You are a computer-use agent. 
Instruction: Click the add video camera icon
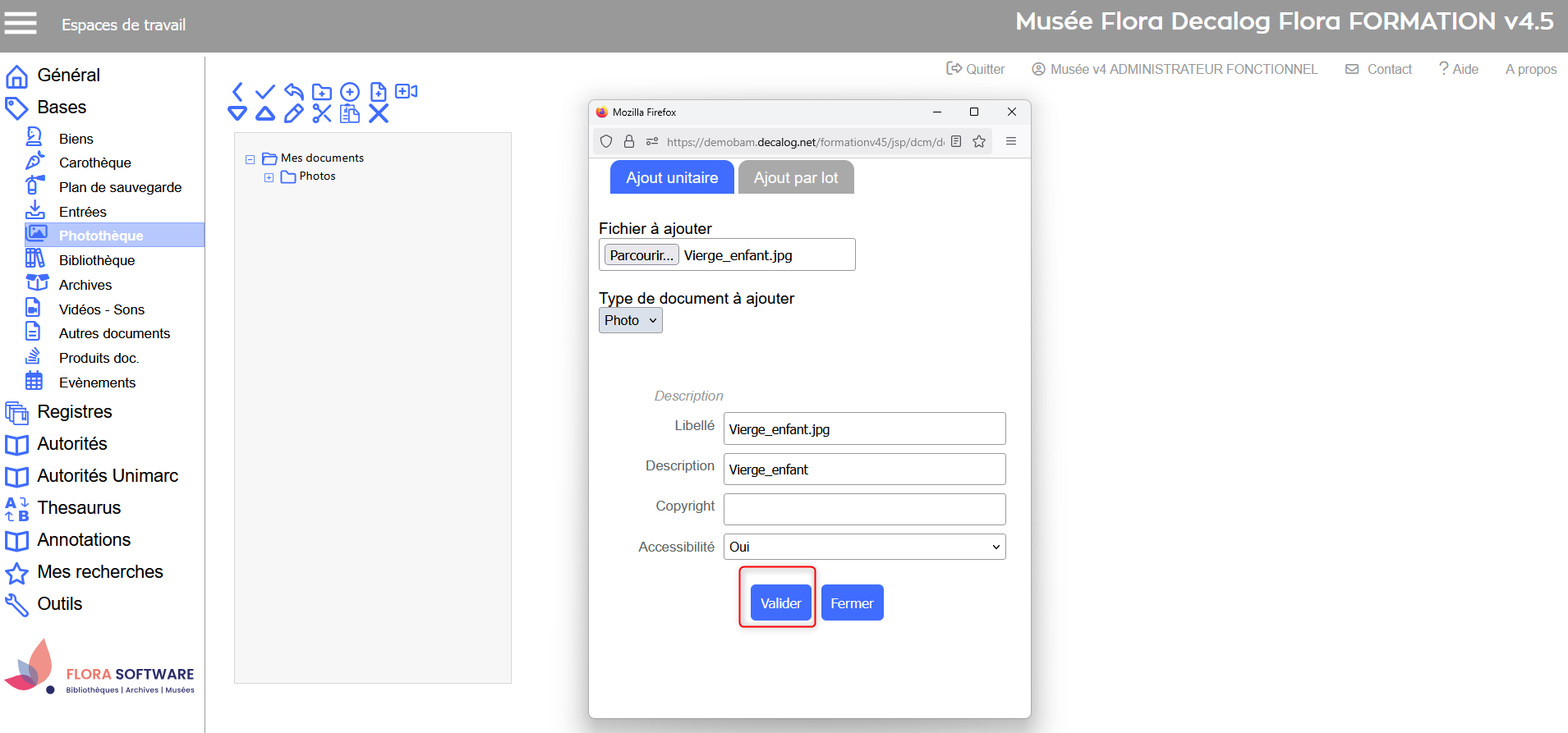coord(406,91)
